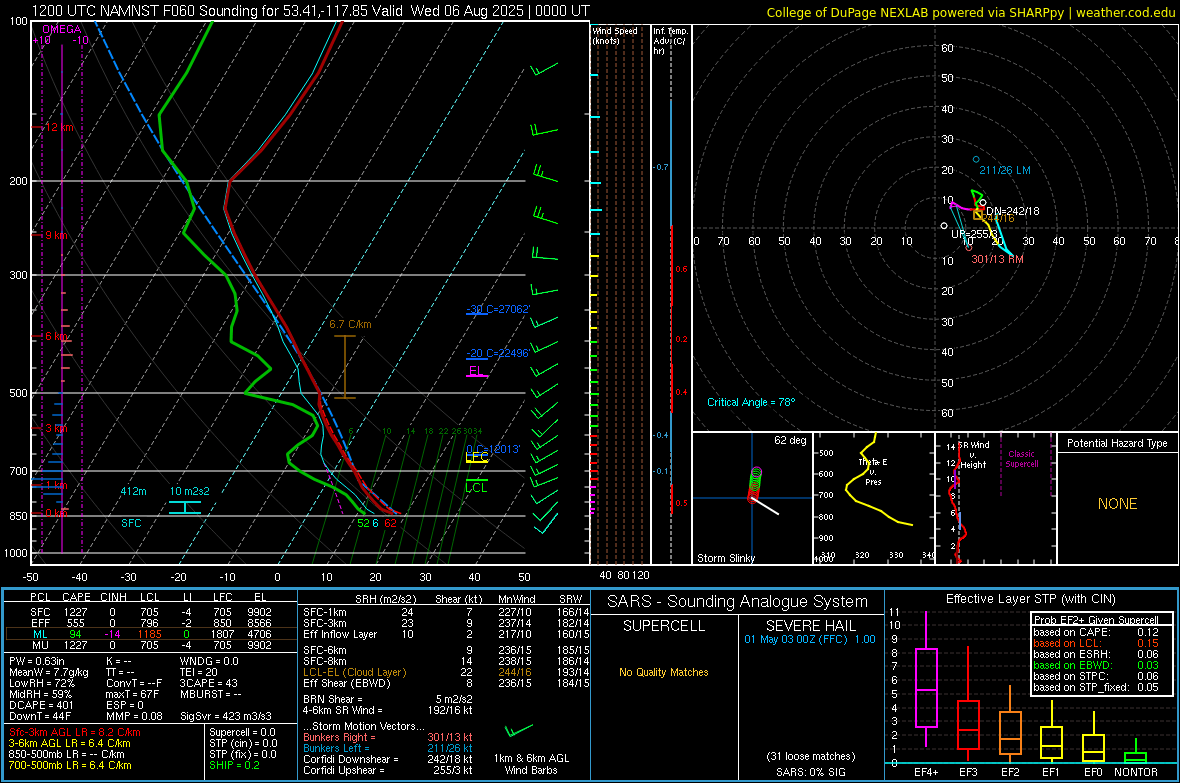This screenshot has height=783, width=1180.
Task: Click the (31 loose matches) text
Action: coord(811,756)
